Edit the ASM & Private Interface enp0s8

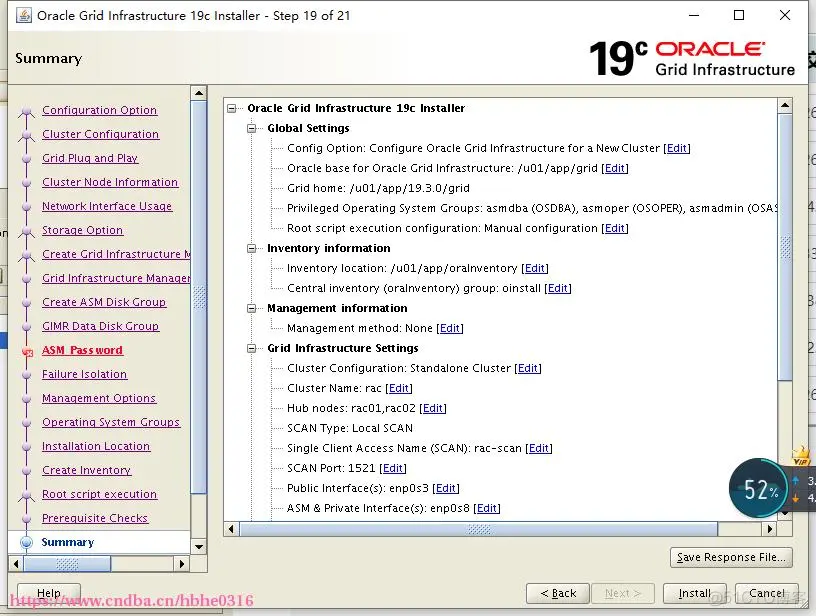pyautogui.click(x=487, y=508)
